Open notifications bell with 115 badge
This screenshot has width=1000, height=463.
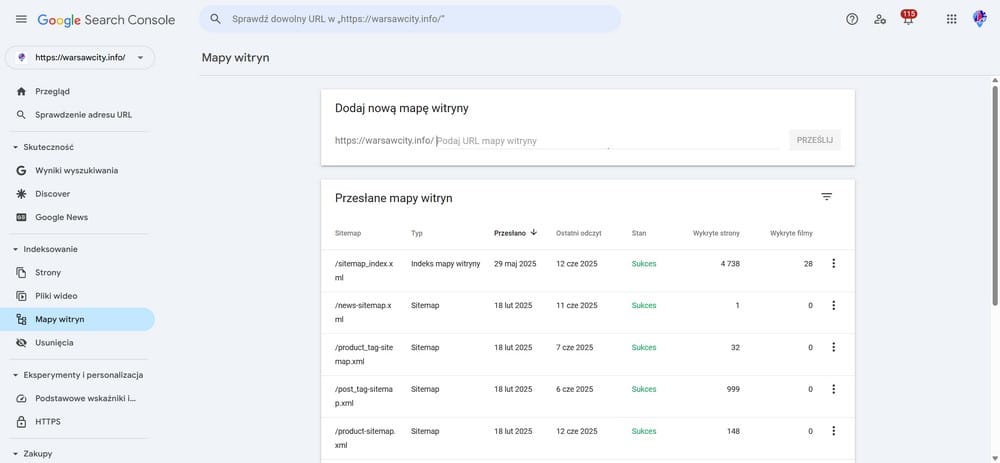(908, 18)
